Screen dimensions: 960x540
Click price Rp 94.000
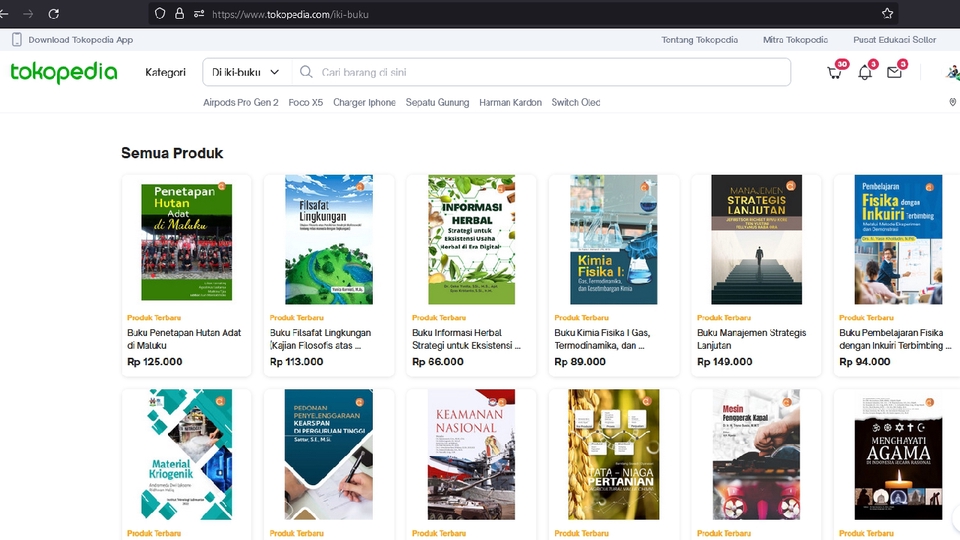point(864,362)
